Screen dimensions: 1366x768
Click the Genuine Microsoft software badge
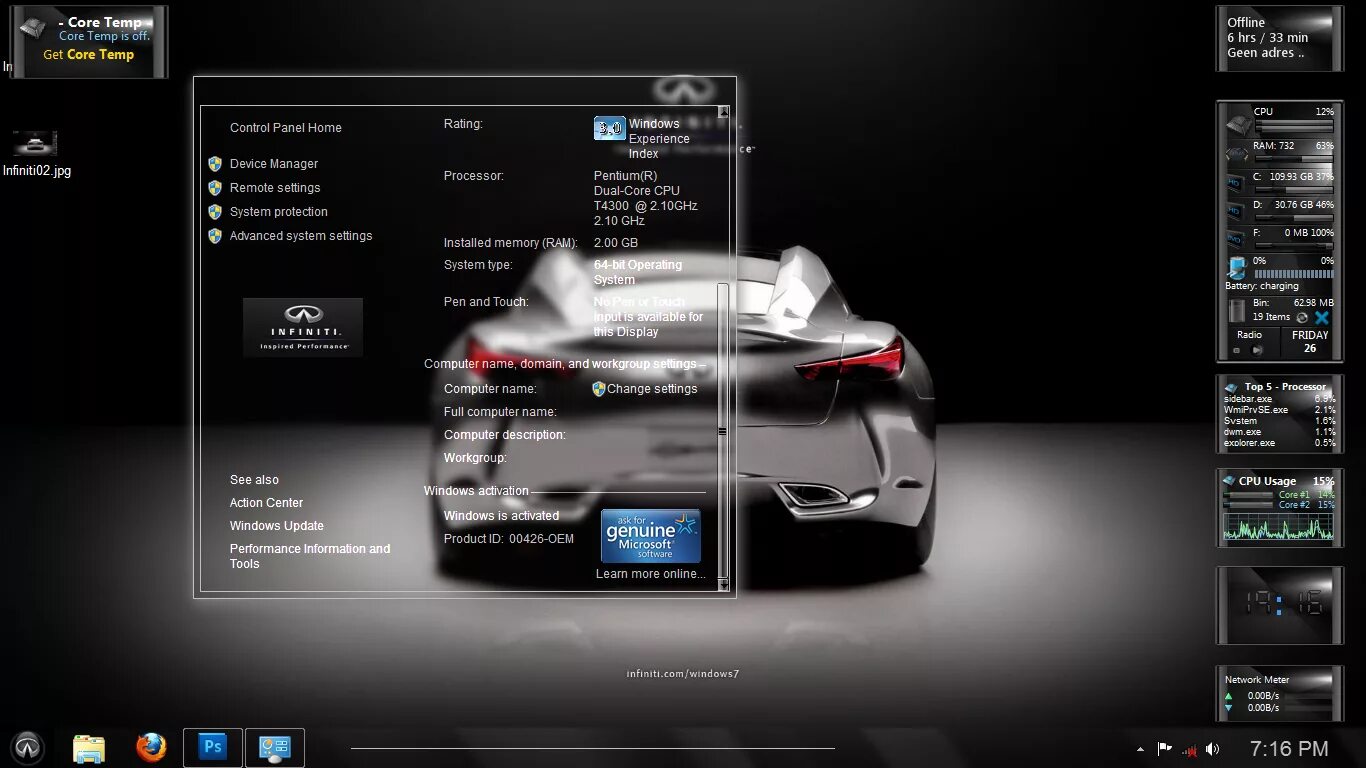tap(650, 536)
